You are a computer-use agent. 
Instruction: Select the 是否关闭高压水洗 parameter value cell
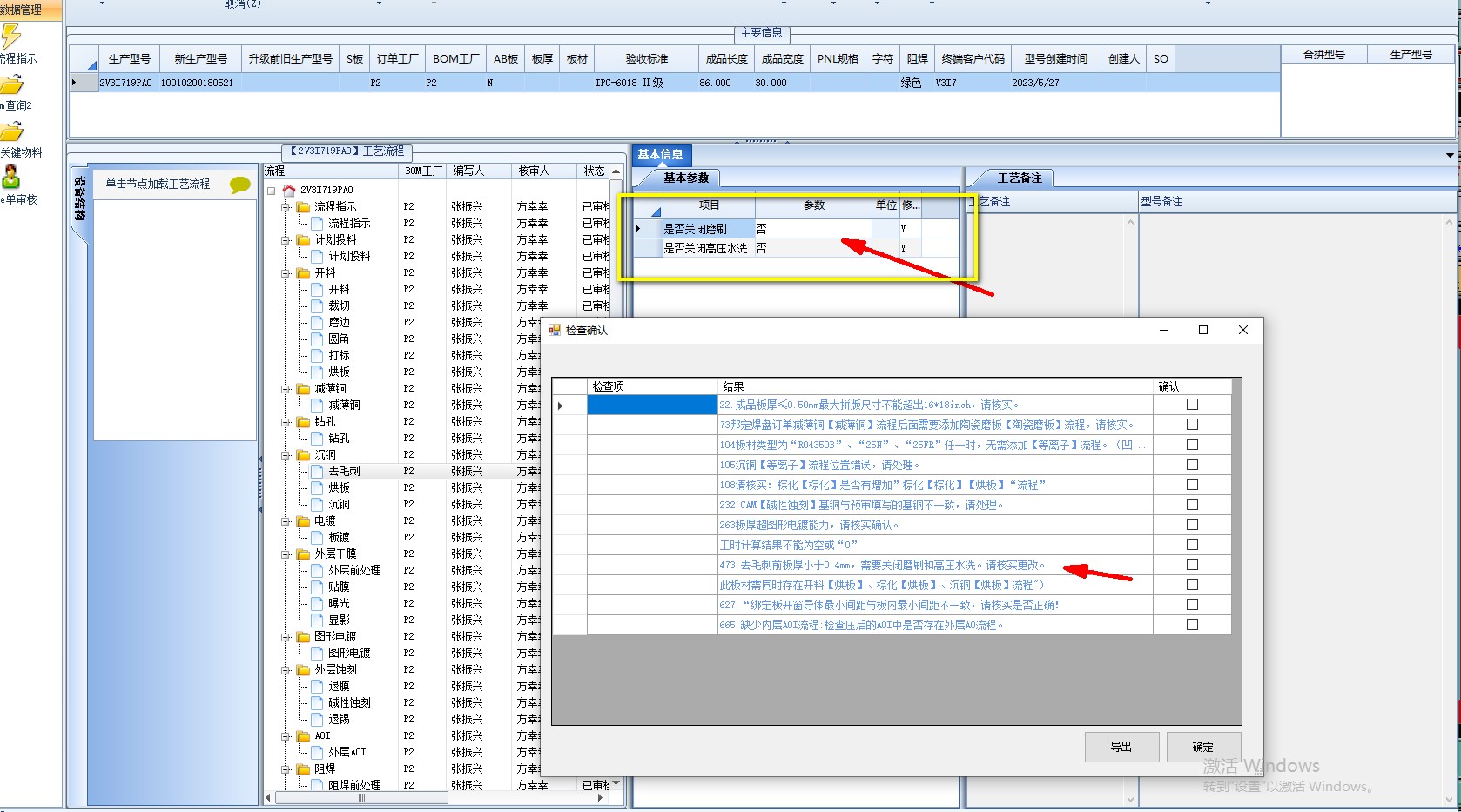click(812, 248)
